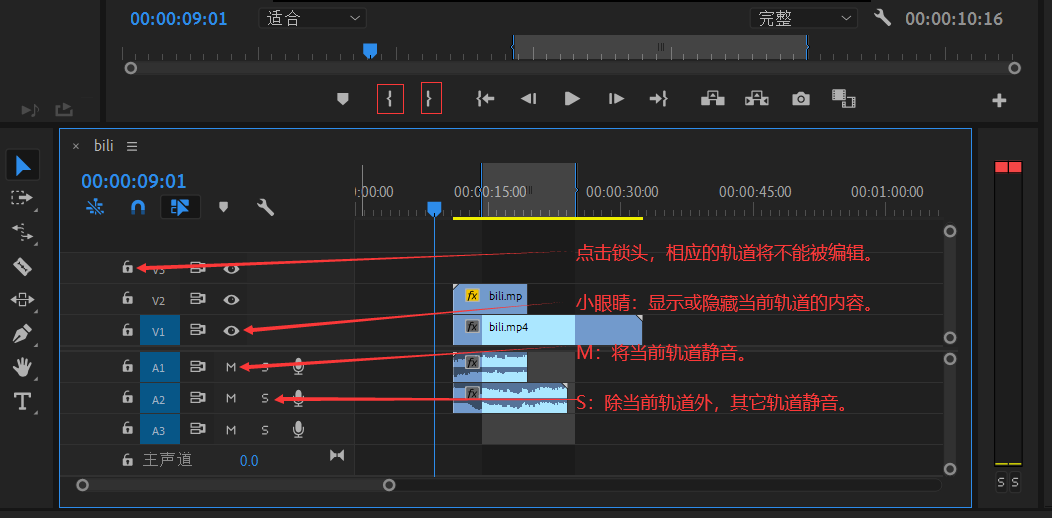Lock the A1 track
The height and width of the screenshot is (518, 1052).
pyautogui.click(x=127, y=366)
